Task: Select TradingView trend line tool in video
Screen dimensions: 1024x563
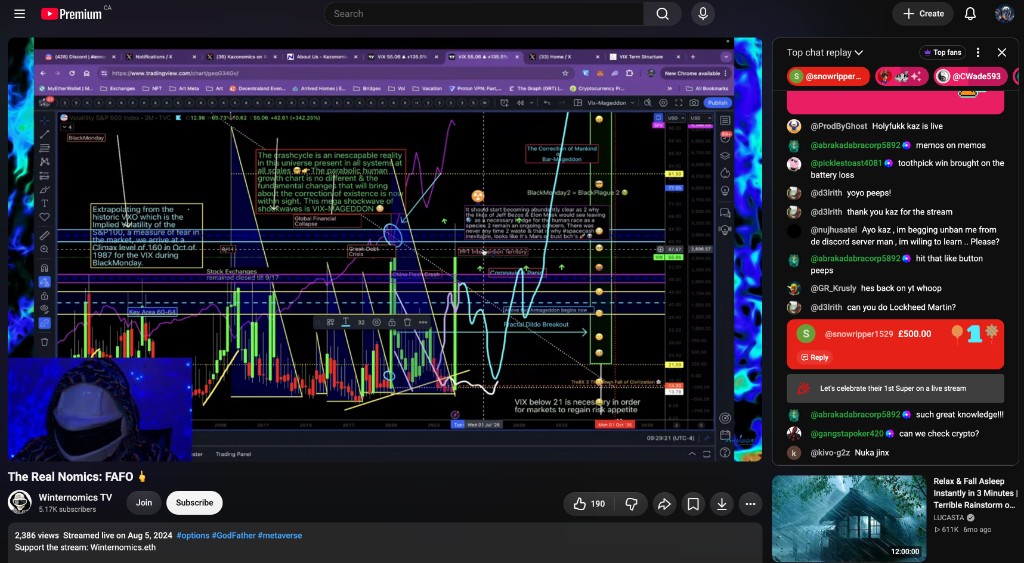Action: pyautogui.click(x=44, y=134)
